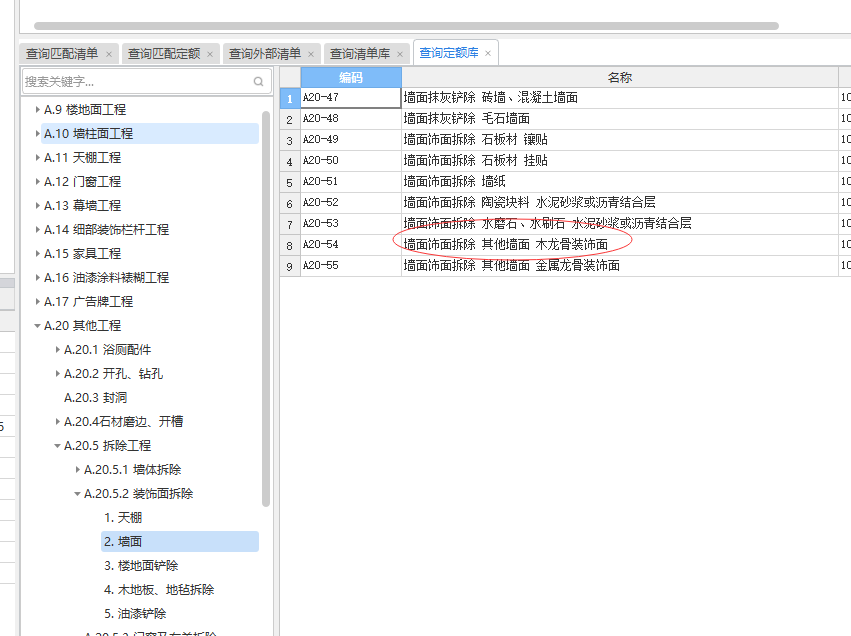851x636 pixels.
Task: Click code cell A20-50
Action: (x=351, y=161)
